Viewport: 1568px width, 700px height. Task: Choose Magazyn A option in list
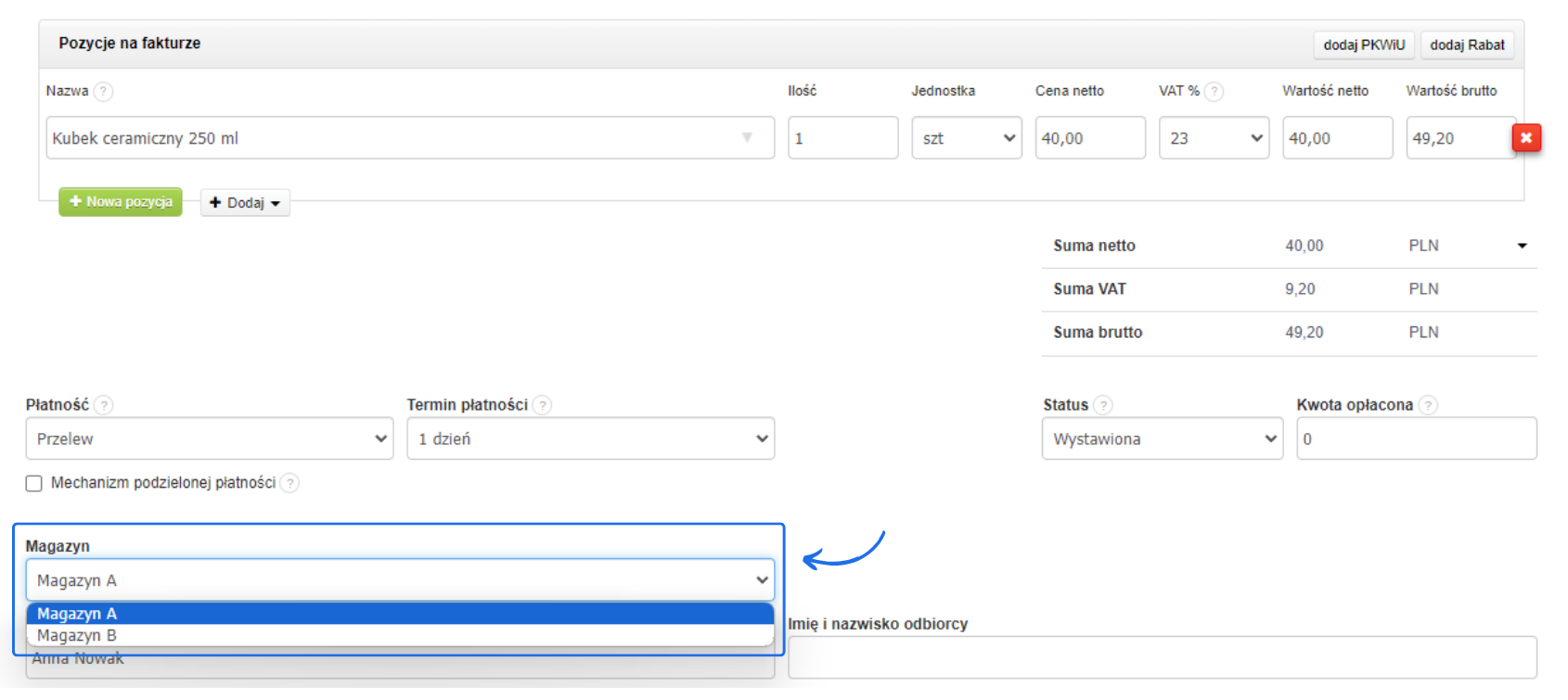coord(77,614)
